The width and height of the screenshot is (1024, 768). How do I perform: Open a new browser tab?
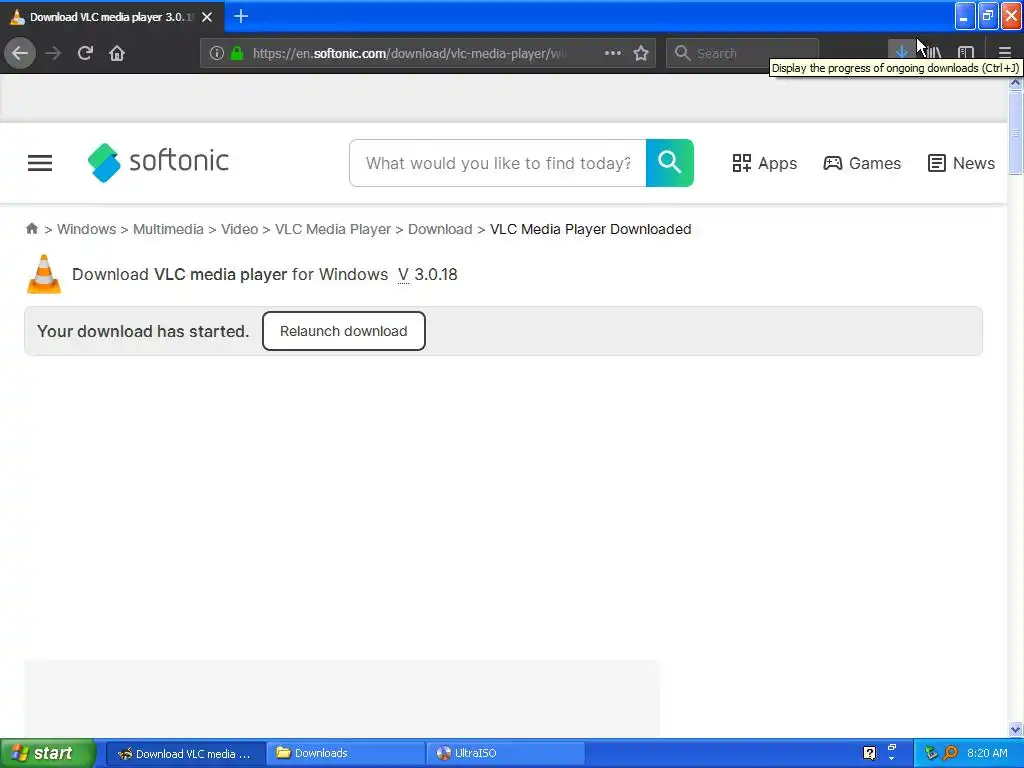(241, 16)
